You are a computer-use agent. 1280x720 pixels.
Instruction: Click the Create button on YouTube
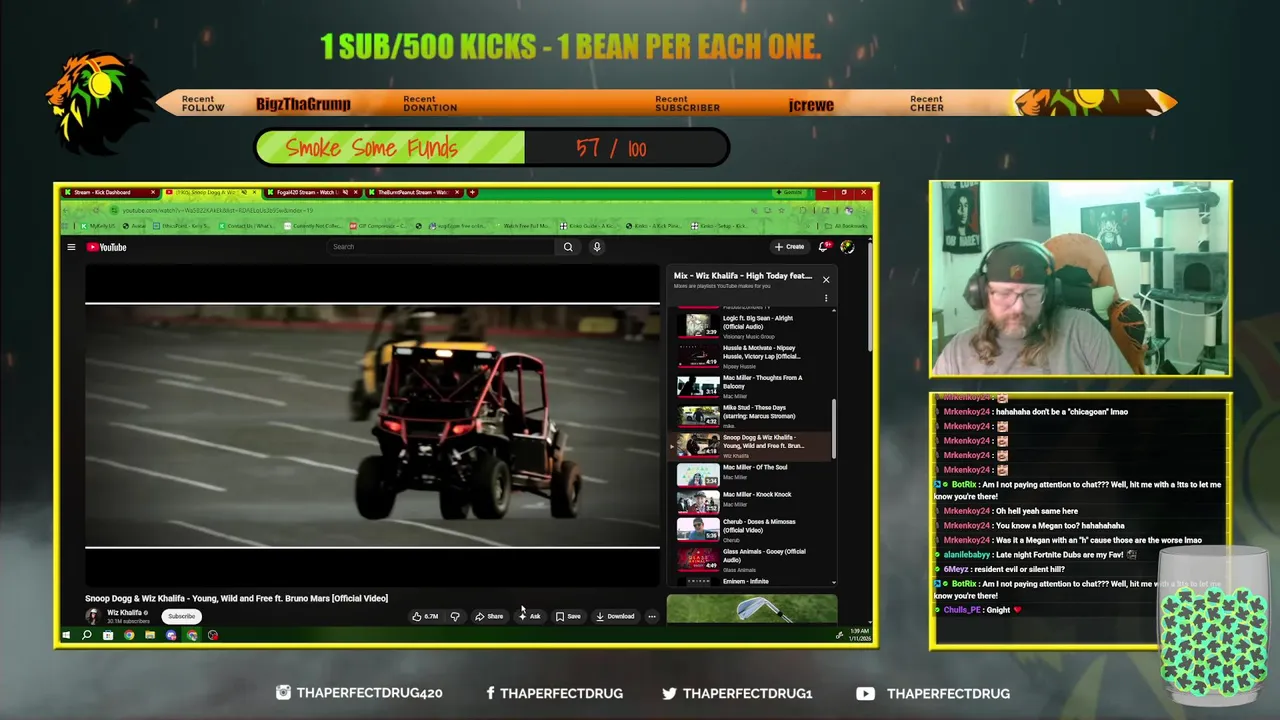(789, 247)
